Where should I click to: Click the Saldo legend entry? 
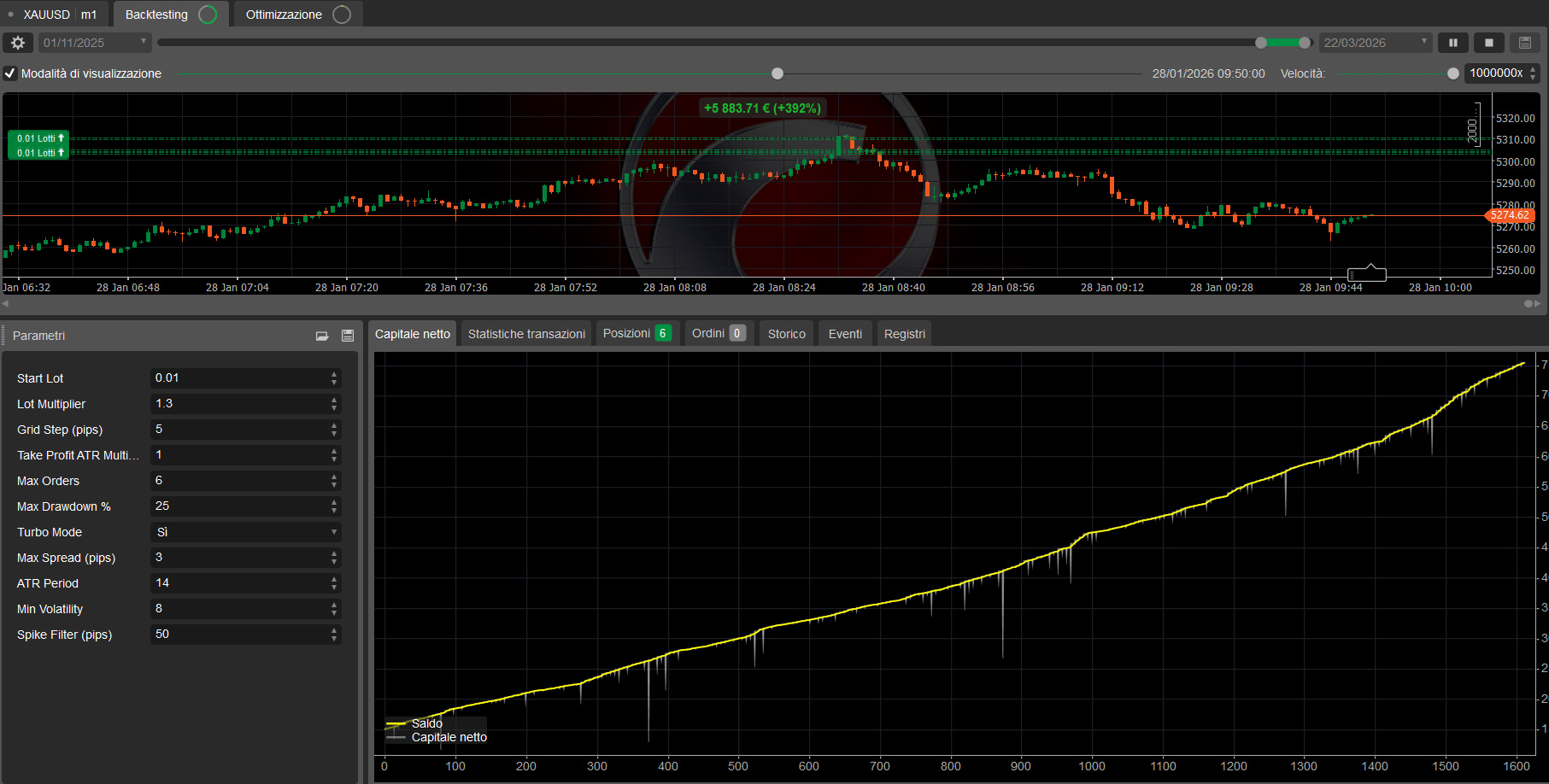click(426, 723)
